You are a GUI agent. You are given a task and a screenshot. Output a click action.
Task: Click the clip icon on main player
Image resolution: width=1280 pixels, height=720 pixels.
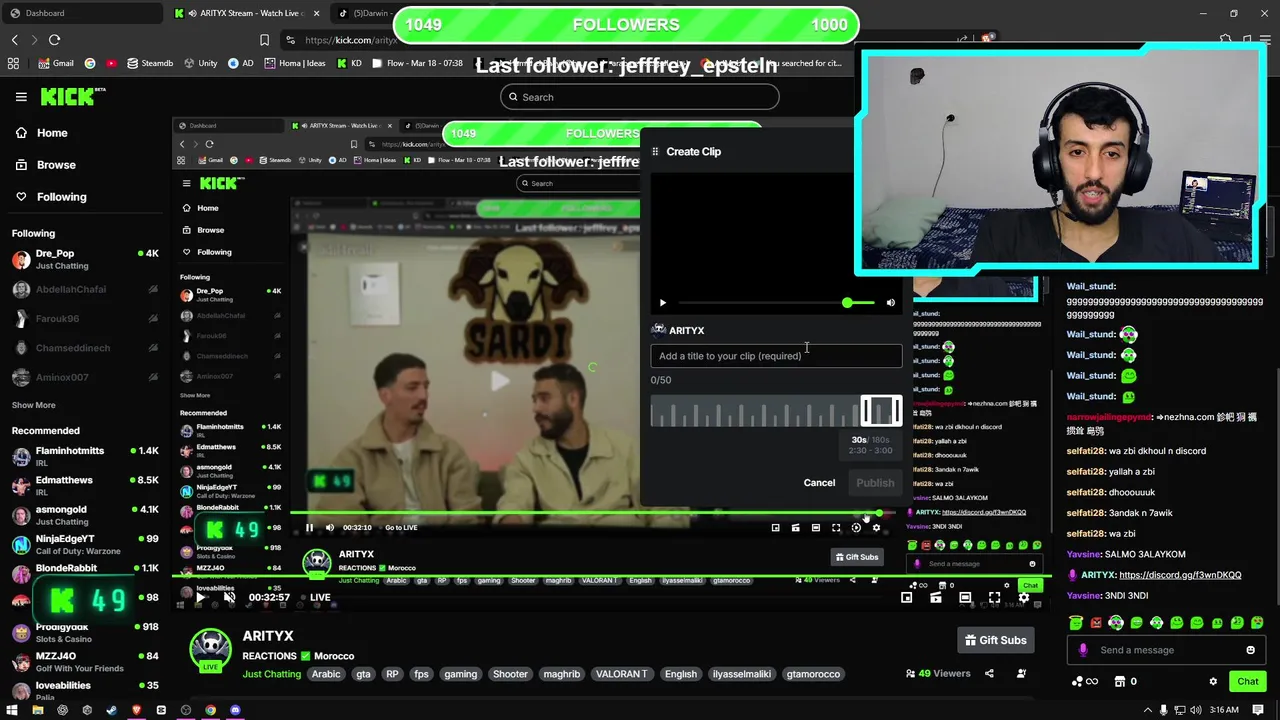point(936,598)
